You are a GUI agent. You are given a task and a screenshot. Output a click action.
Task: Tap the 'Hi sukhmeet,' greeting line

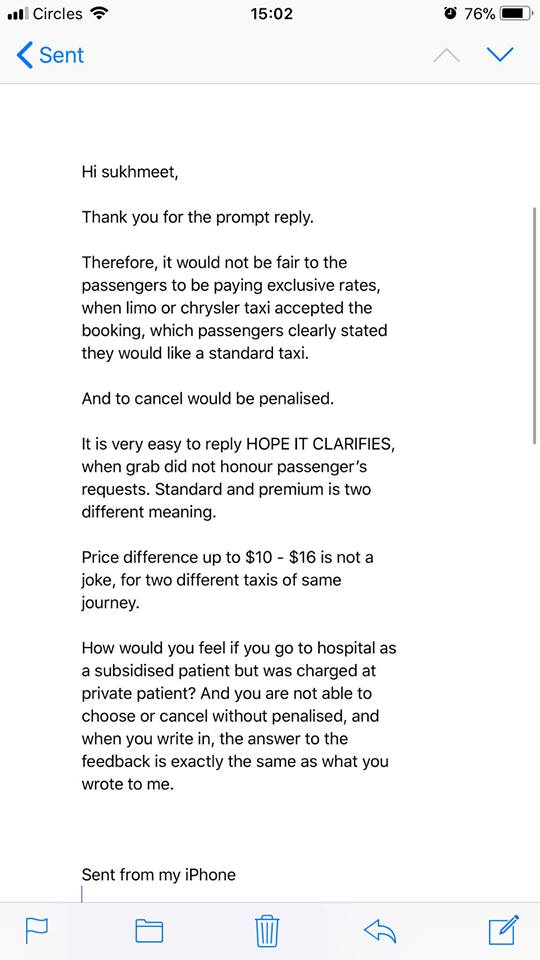(x=130, y=173)
